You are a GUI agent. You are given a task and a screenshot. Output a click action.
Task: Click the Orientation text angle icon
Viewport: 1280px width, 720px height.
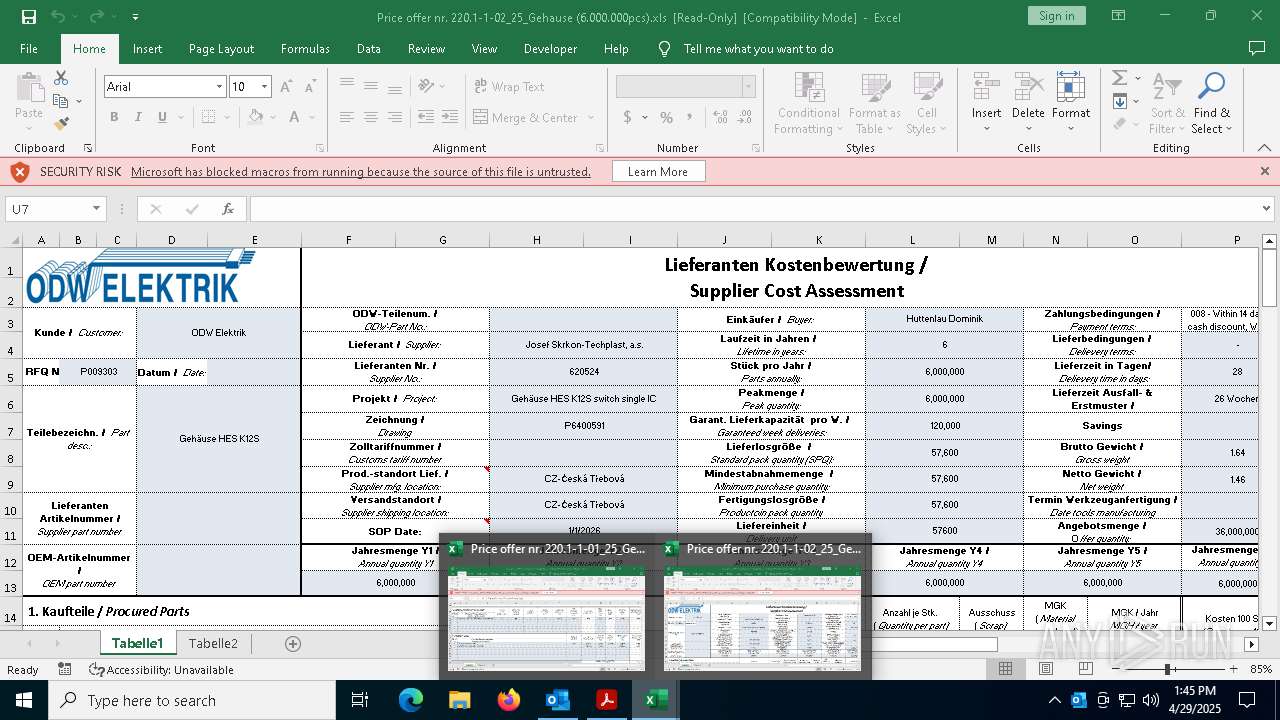pos(427,87)
